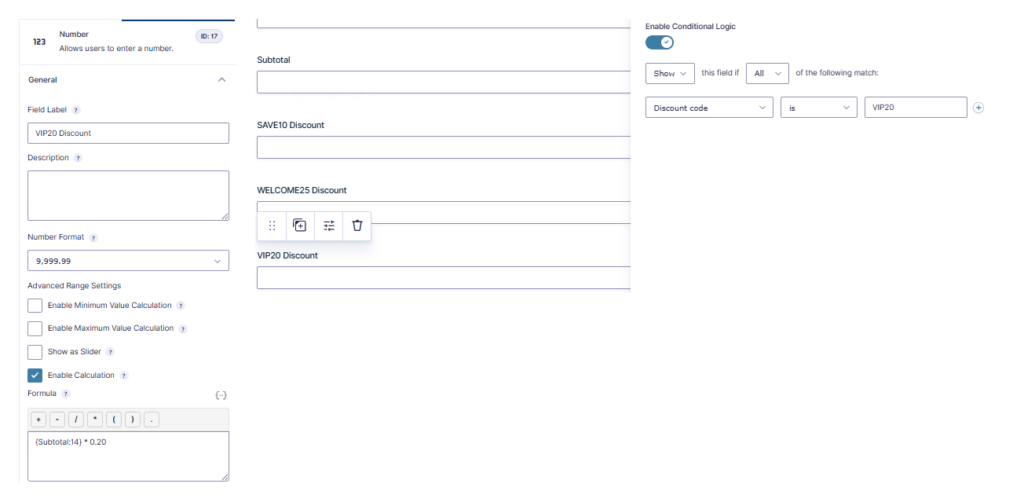This screenshot has height=502, width=1024.
Task: Show help tooltip for Number Format
Action: [93, 238]
